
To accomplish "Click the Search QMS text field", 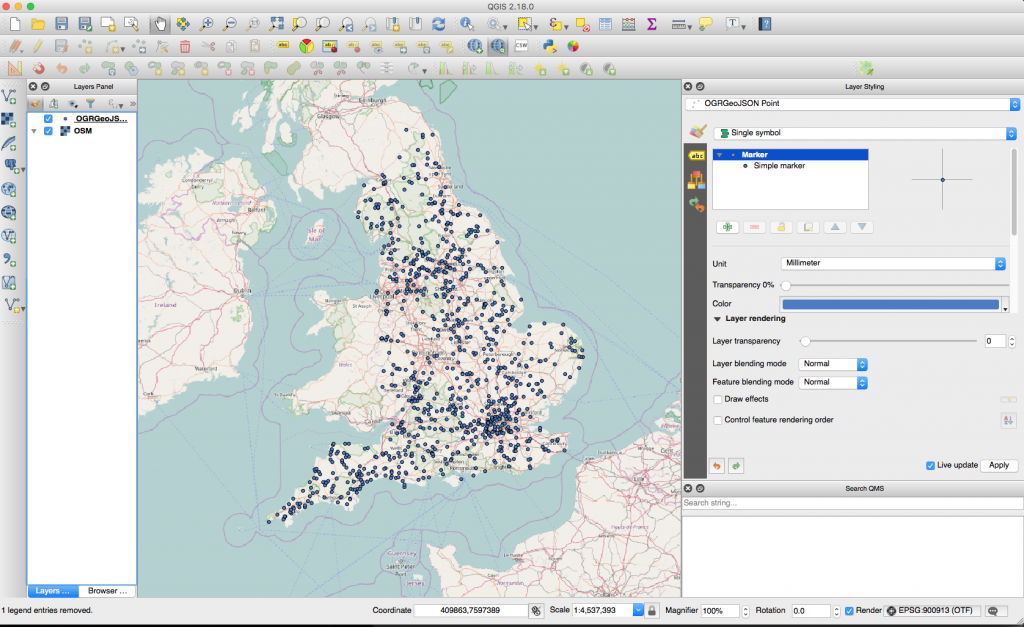I will (x=852, y=502).
